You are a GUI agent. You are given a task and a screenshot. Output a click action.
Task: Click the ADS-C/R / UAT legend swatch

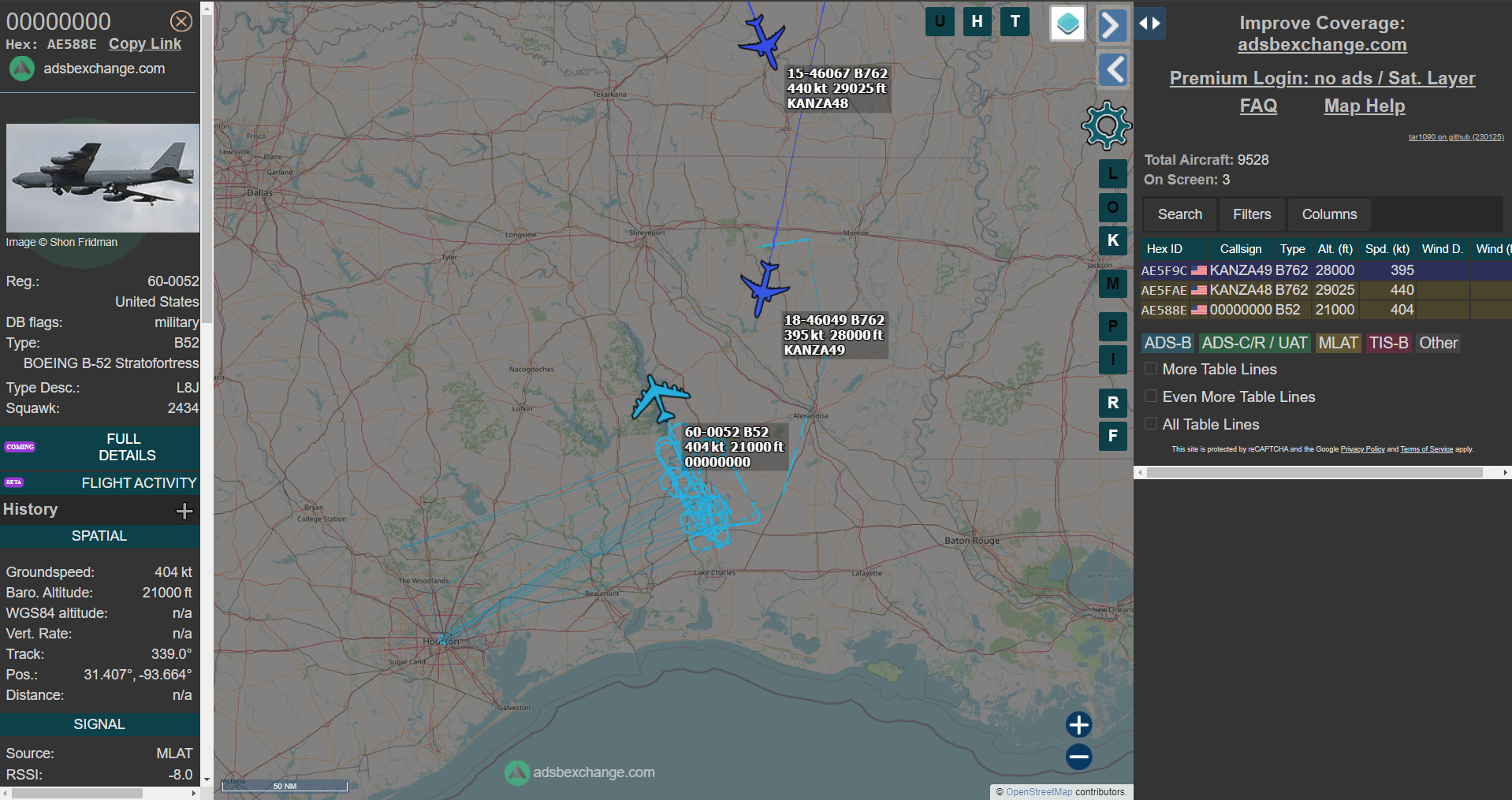(1254, 343)
